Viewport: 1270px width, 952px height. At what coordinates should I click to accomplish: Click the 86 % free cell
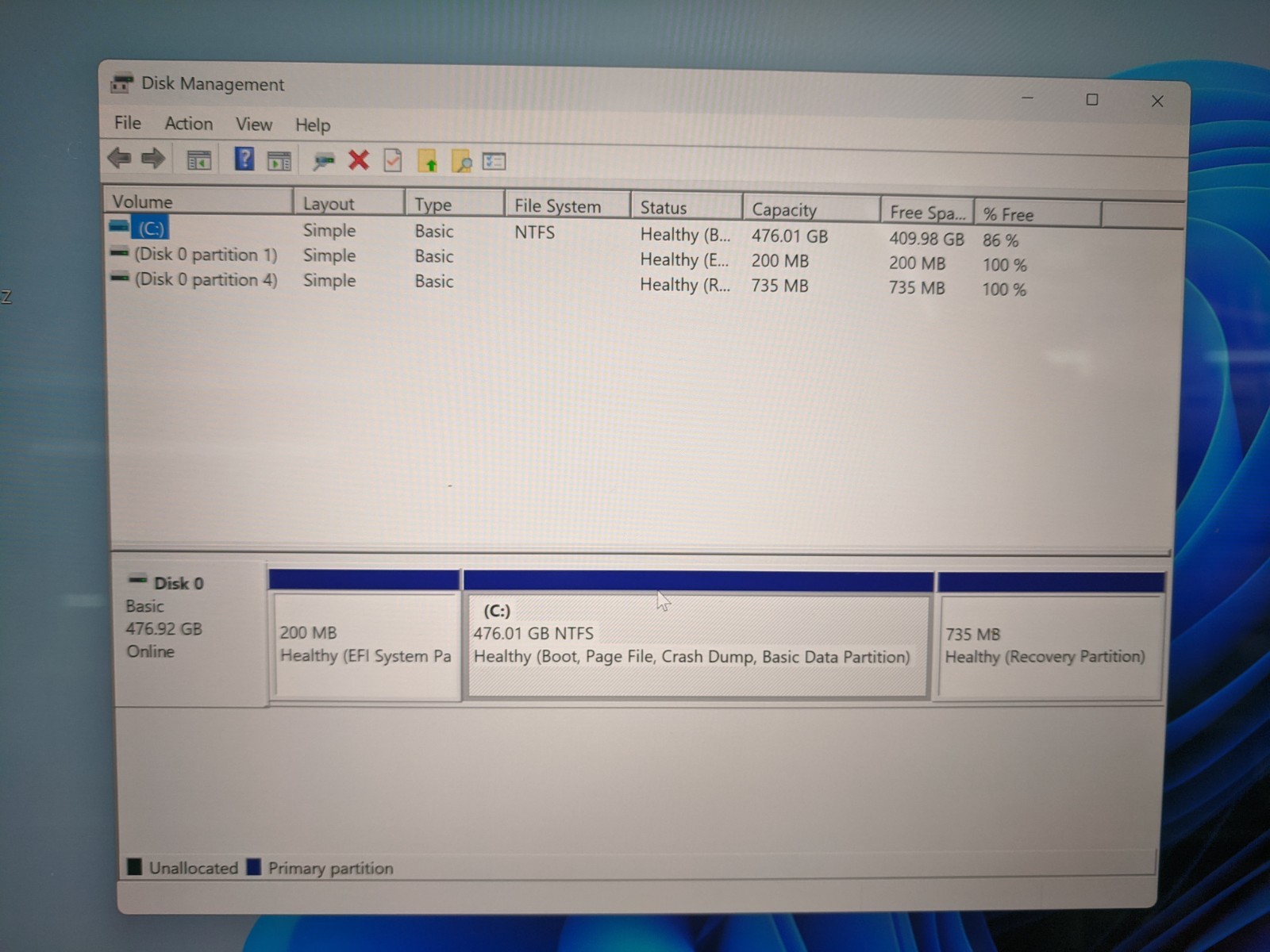coord(1000,240)
